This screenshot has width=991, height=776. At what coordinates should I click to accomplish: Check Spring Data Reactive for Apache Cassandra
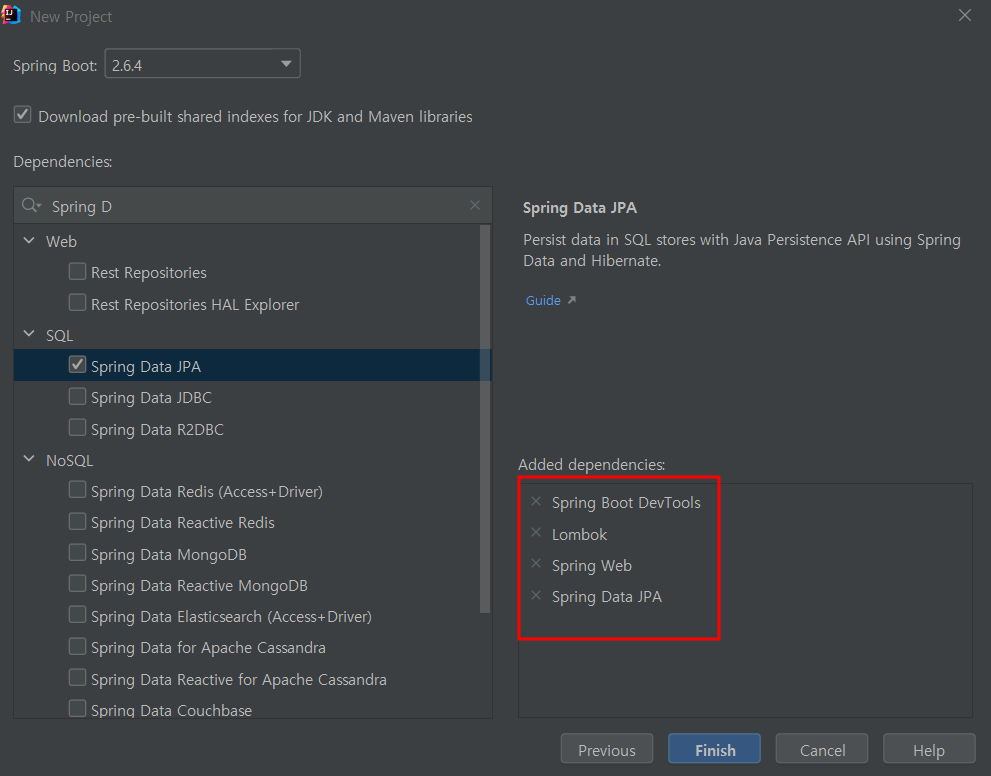click(77, 678)
